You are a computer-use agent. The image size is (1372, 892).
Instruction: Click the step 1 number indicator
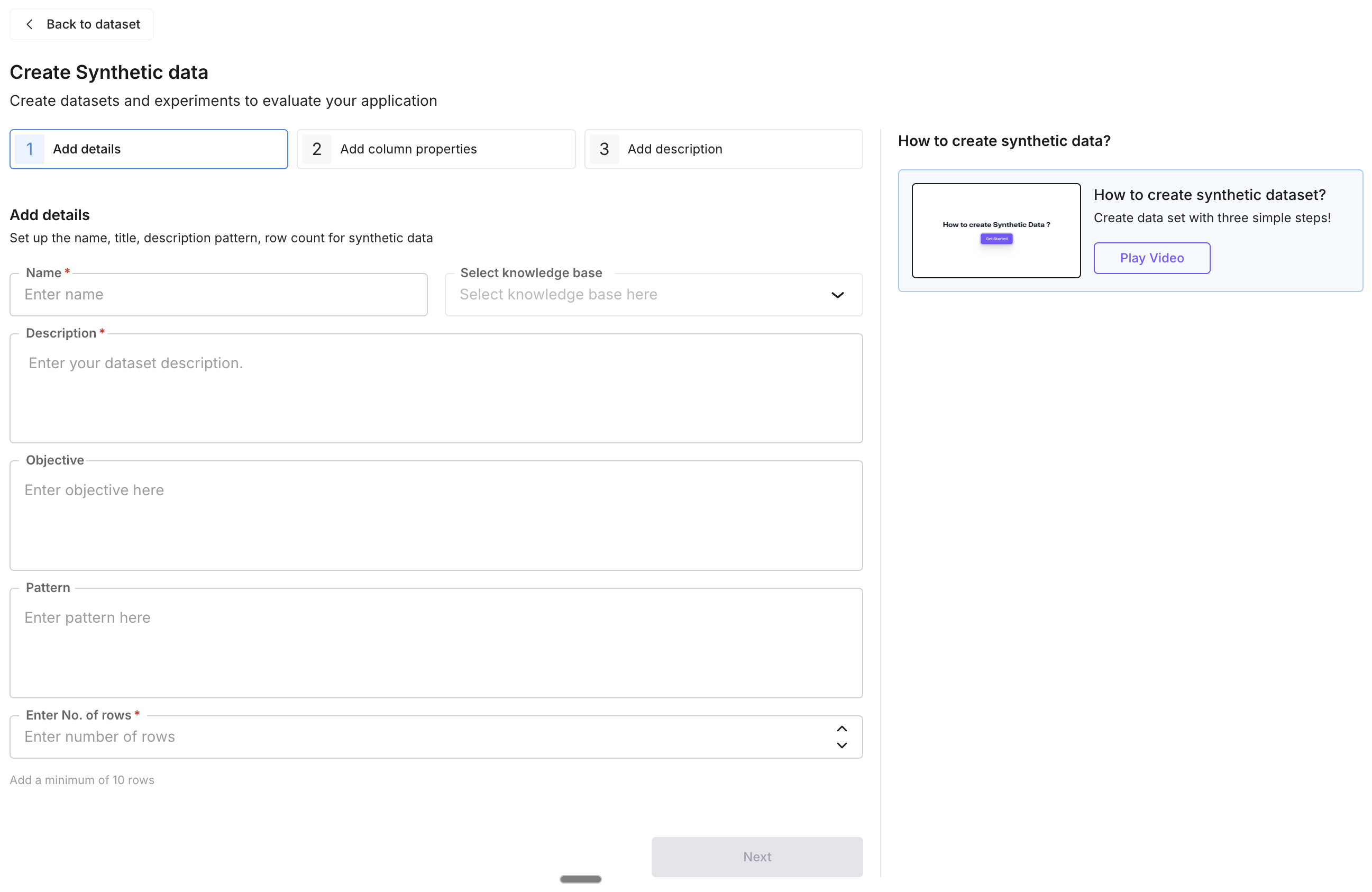(30, 149)
